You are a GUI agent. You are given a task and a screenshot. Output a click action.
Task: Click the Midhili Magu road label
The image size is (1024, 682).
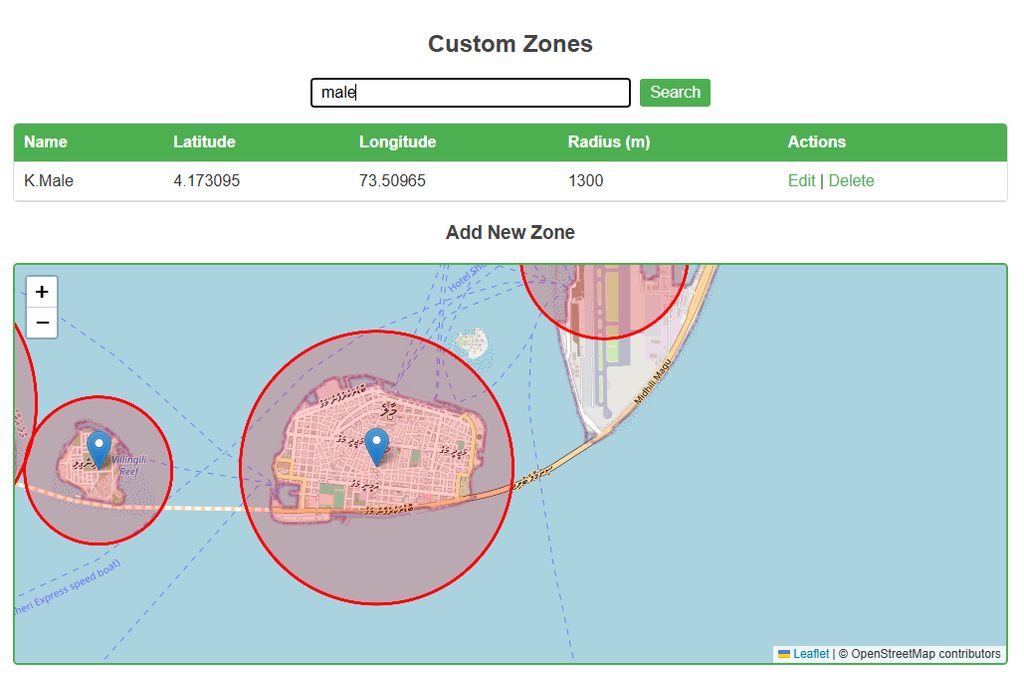pos(652,382)
